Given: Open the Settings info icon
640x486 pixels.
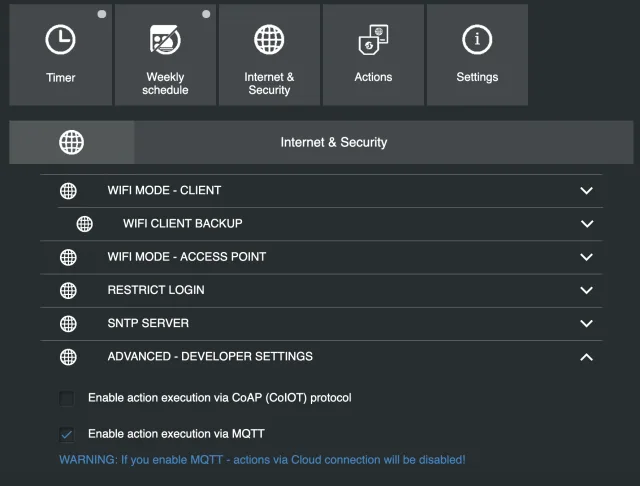Looking at the screenshot, I should click(477, 40).
